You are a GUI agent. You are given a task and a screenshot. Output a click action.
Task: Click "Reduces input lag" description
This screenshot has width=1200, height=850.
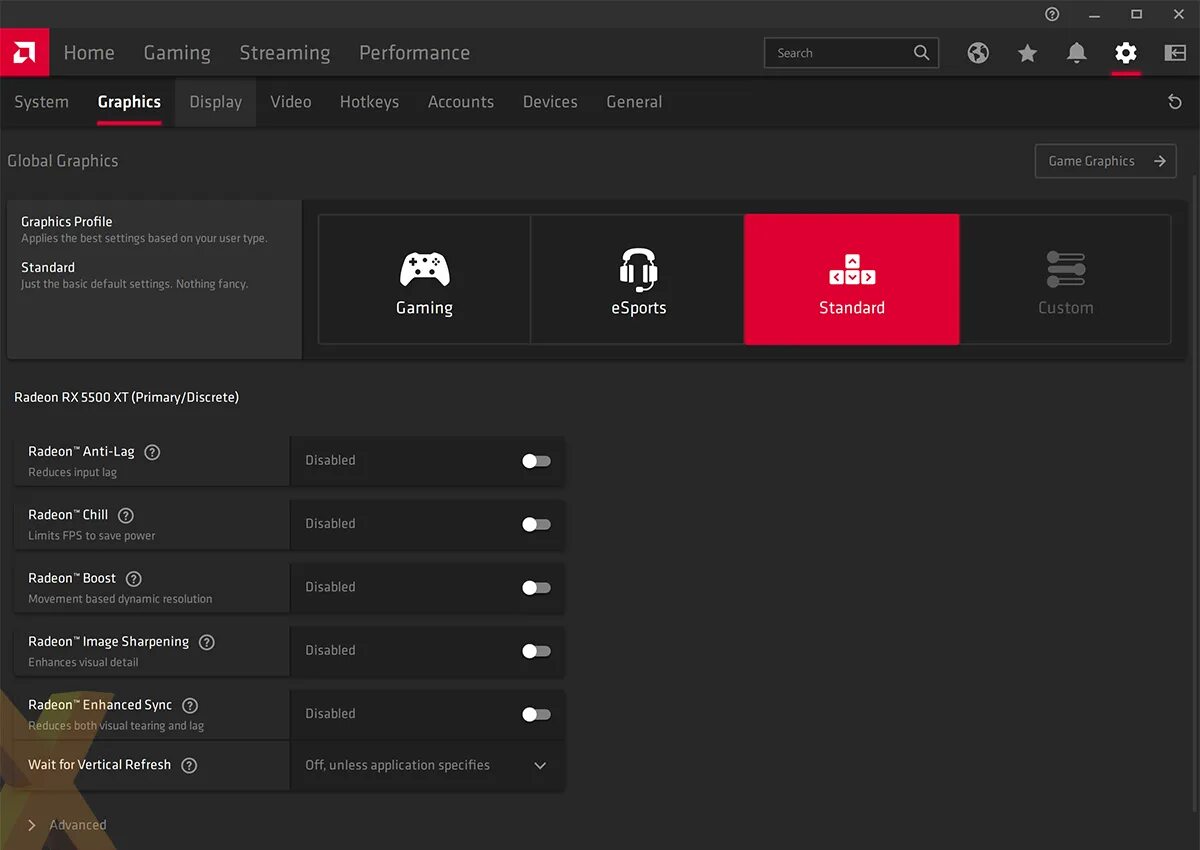(x=72, y=472)
